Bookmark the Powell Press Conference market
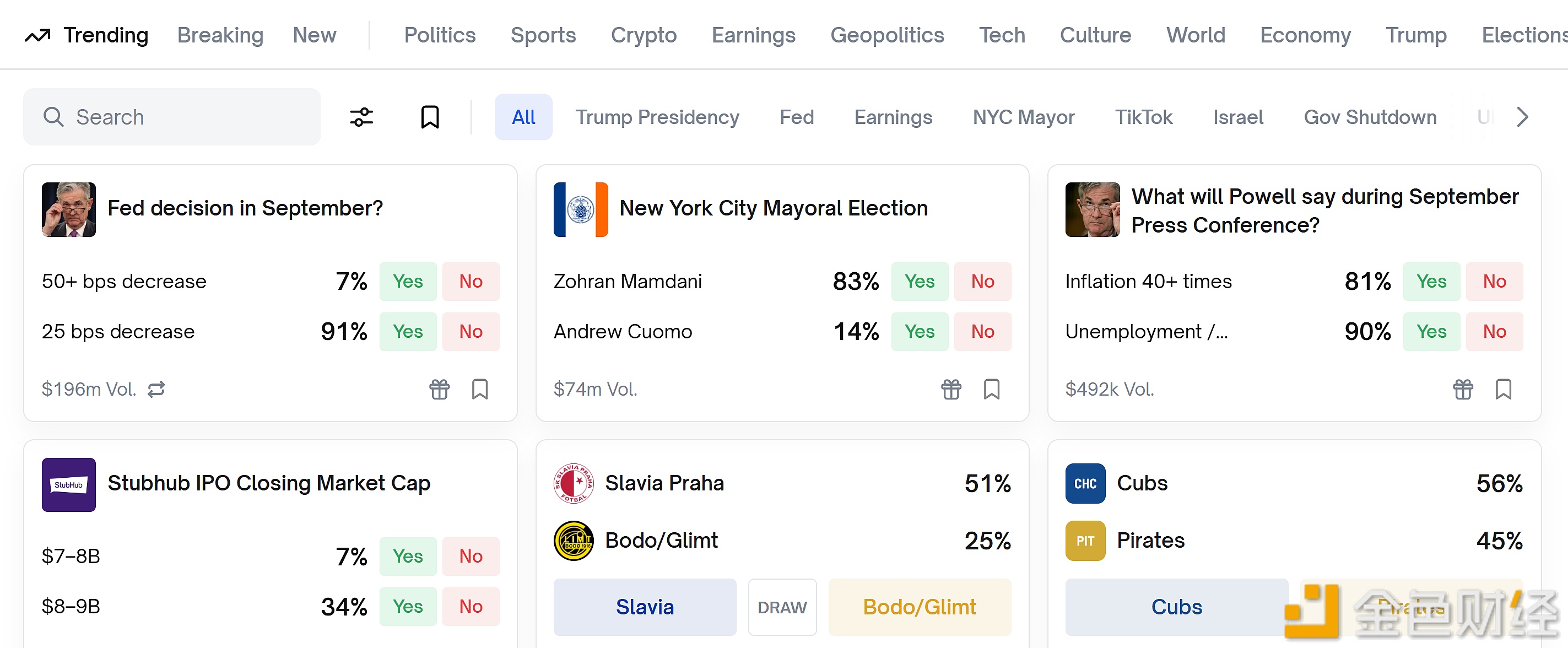This screenshot has width=1568, height=648. tap(1503, 389)
